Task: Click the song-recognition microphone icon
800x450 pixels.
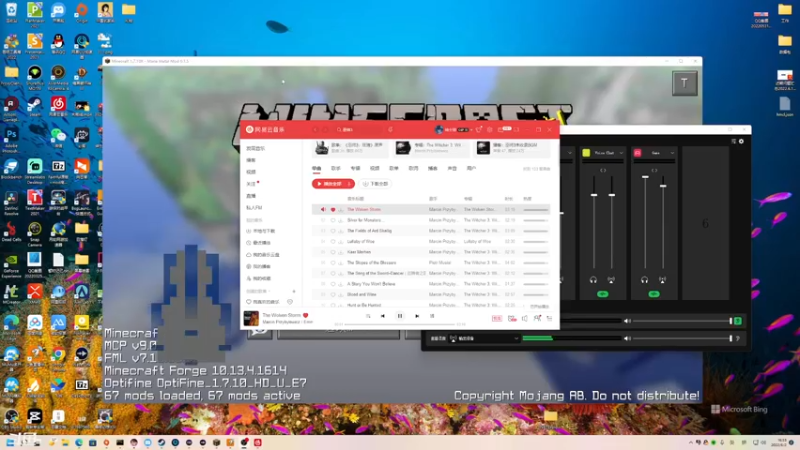Action: click(x=390, y=130)
